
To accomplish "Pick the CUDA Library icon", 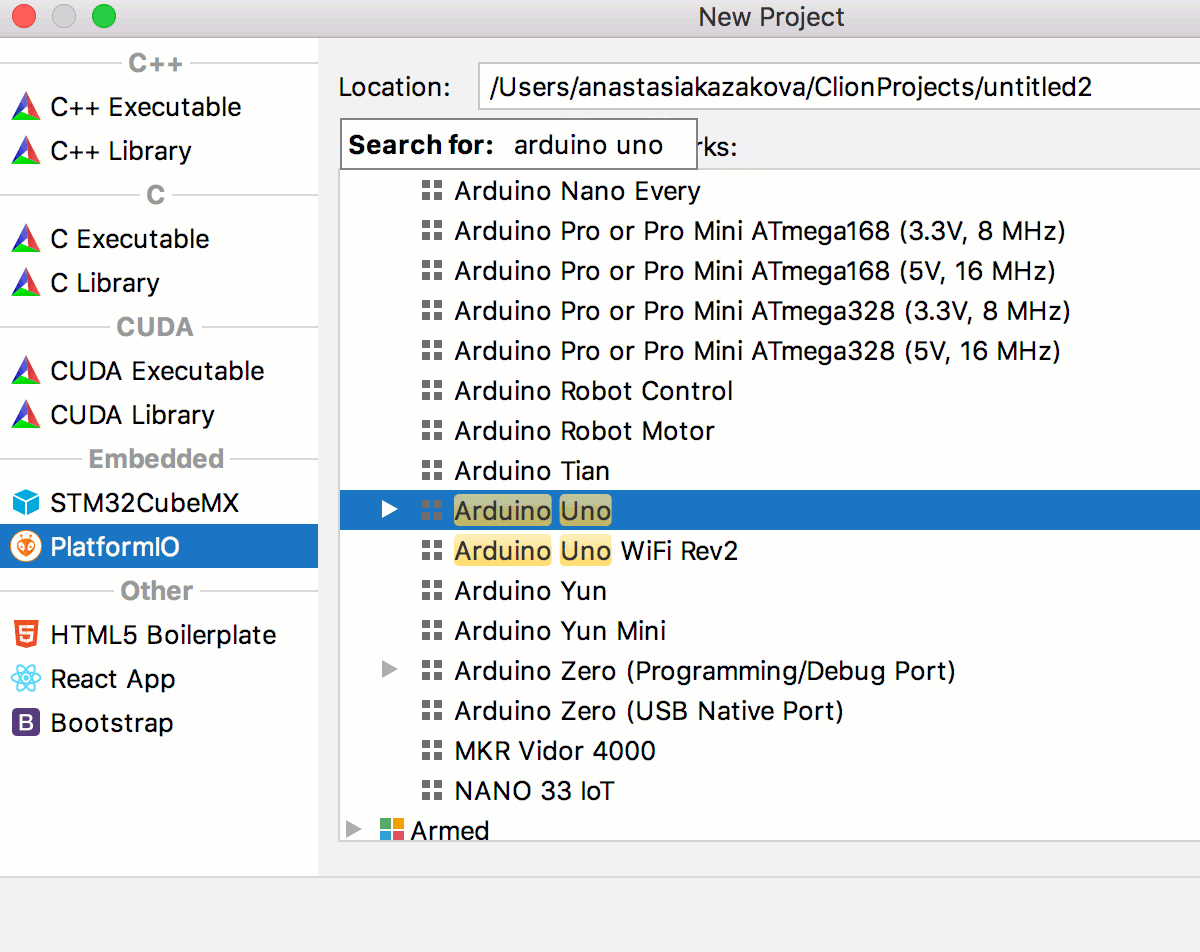I will pyautogui.click(x=26, y=415).
